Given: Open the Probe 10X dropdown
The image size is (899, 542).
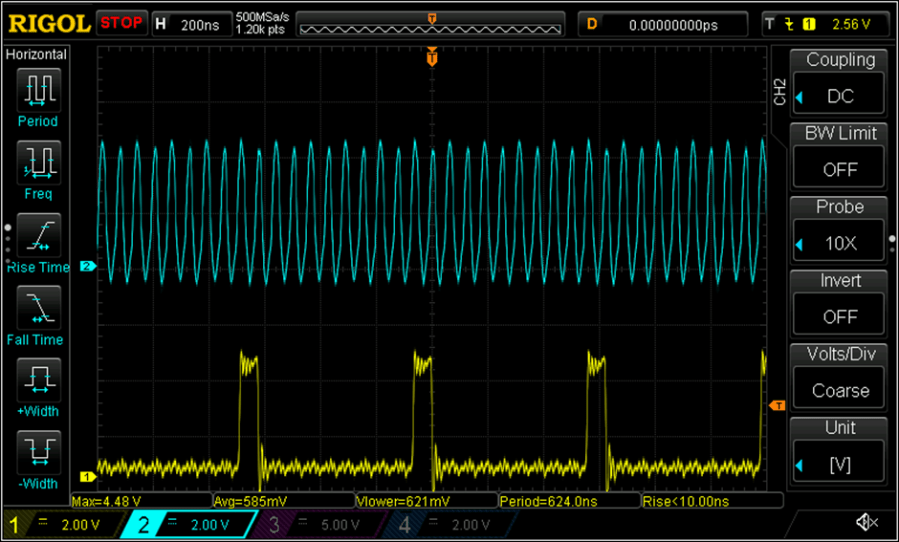Looking at the screenshot, I should (840, 243).
